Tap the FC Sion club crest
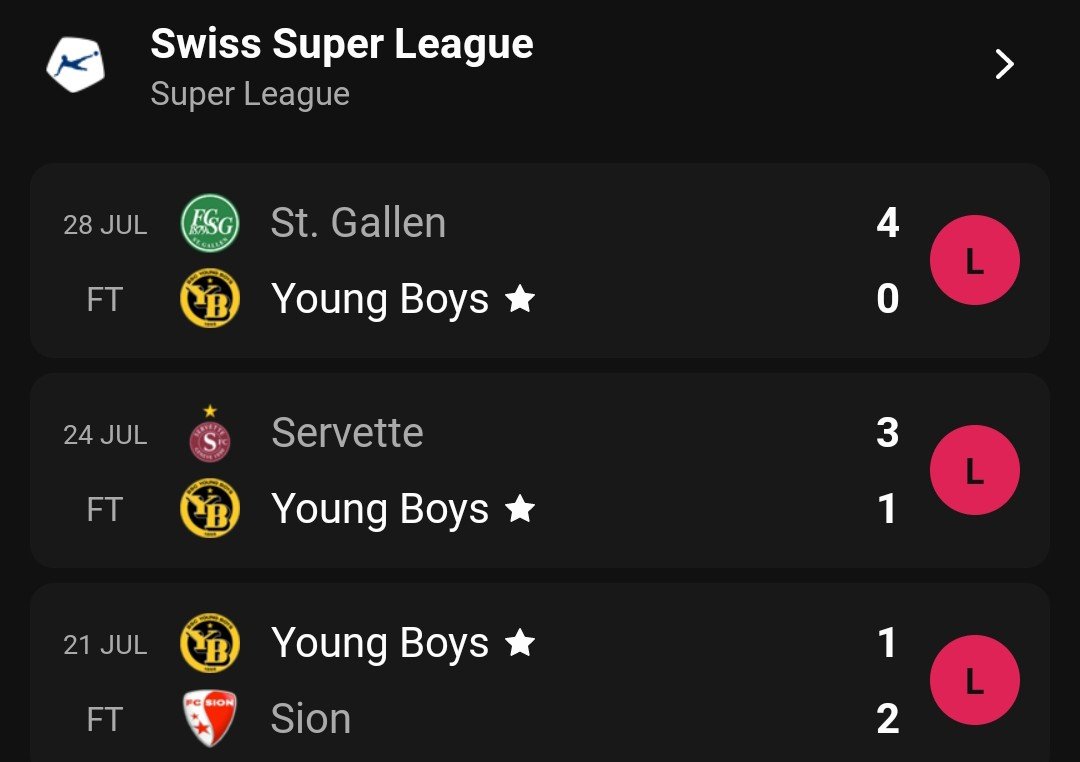This screenshot has width=1080, height=762. coord(209,718)
